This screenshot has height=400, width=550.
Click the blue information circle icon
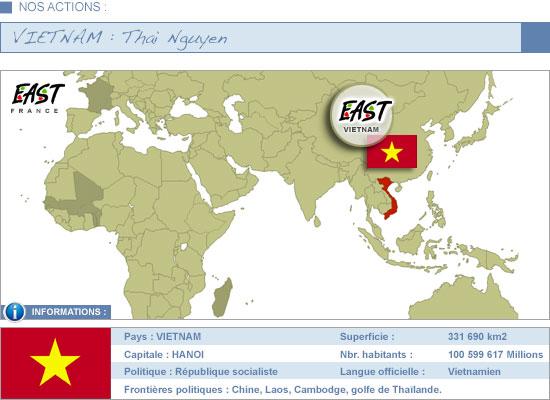pos(15,312)
